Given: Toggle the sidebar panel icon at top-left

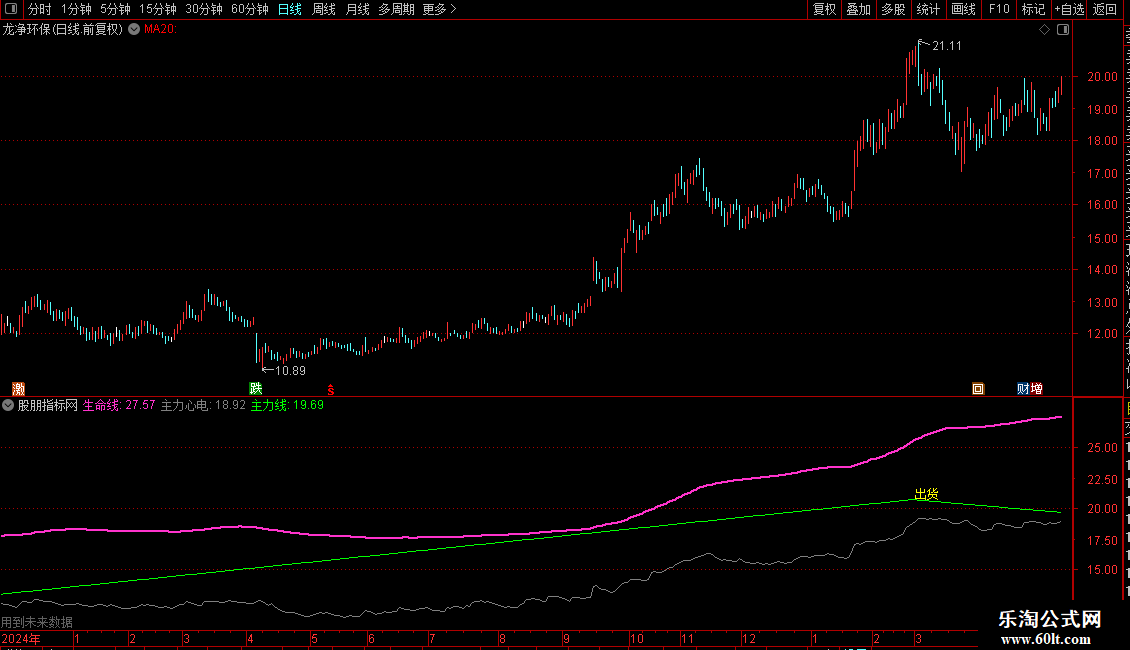Looking at the screenshot, I should coord(11,9).
